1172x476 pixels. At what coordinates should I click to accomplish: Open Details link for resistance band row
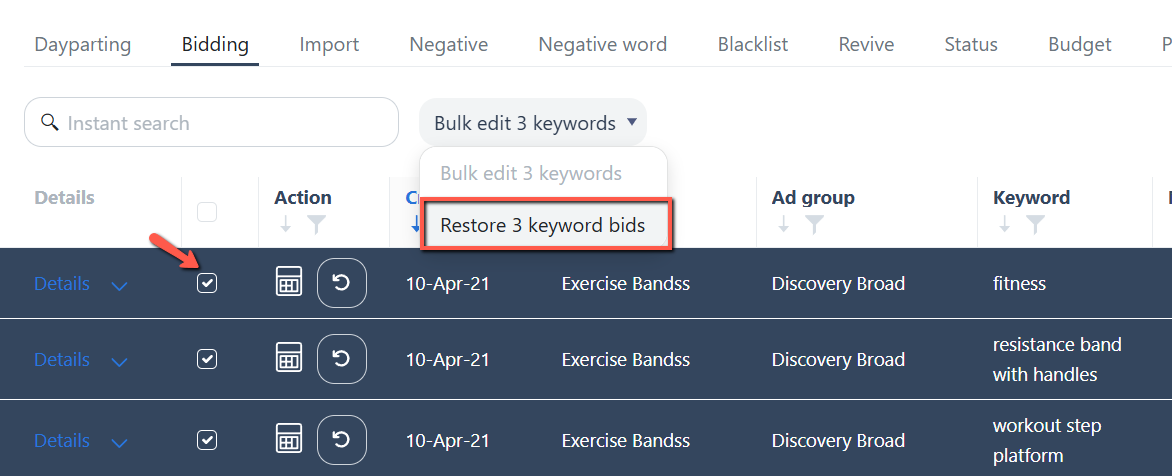click(x=62, y=359)
